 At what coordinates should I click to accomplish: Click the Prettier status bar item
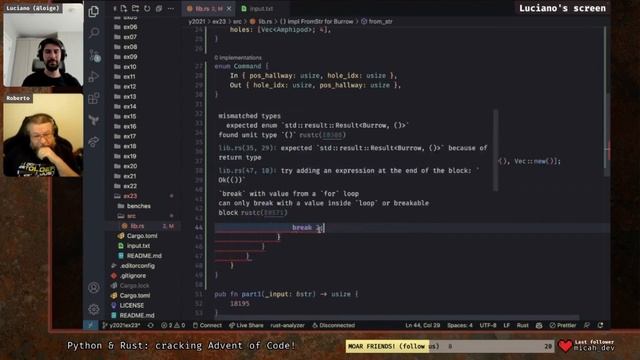coord(562,325)
